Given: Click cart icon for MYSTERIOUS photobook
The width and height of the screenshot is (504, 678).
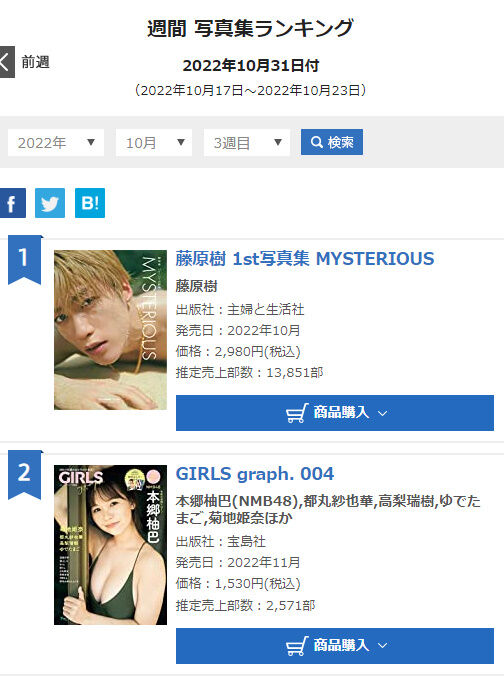Looking at the screenshot, I should pyautogui.click(x=297, y=413).
